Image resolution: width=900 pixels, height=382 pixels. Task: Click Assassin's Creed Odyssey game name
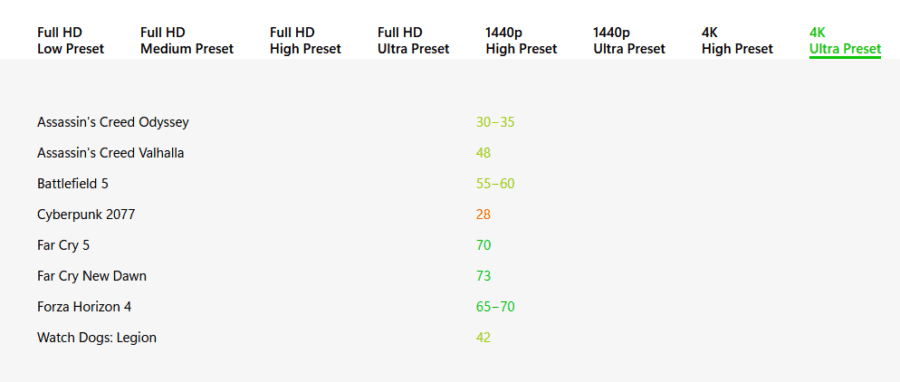[x=113, y=122]
